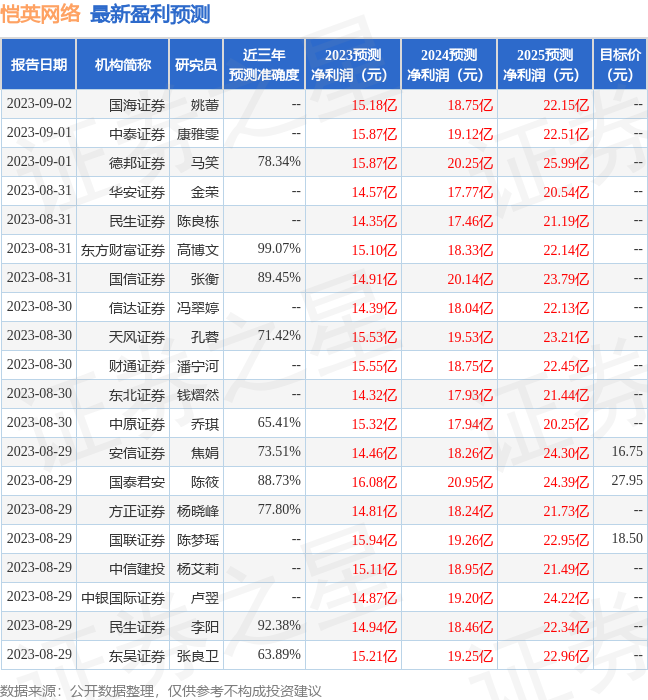Click report date 2023-09-02
Viewport: 648px width, 700px height.
[39, 104]
